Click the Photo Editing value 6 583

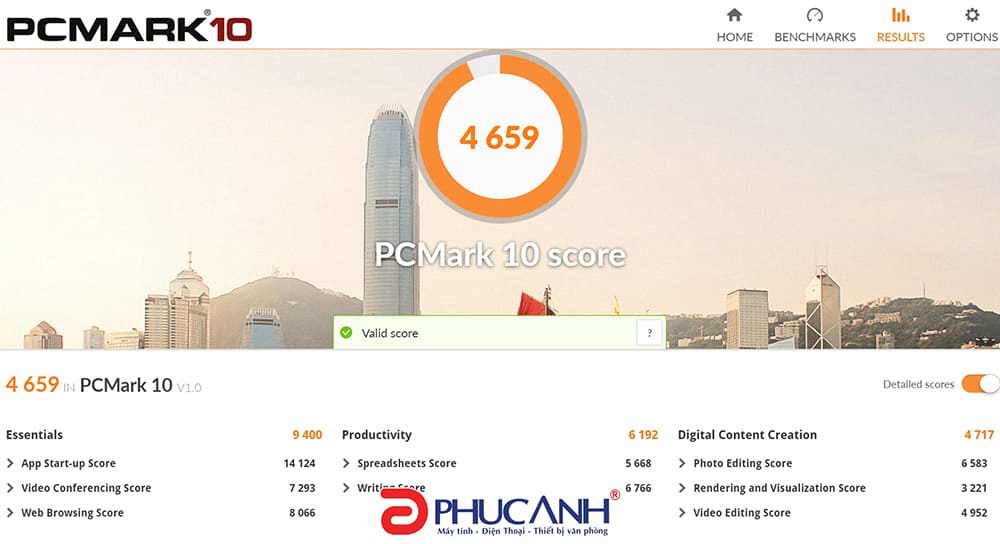pos(974,463)
